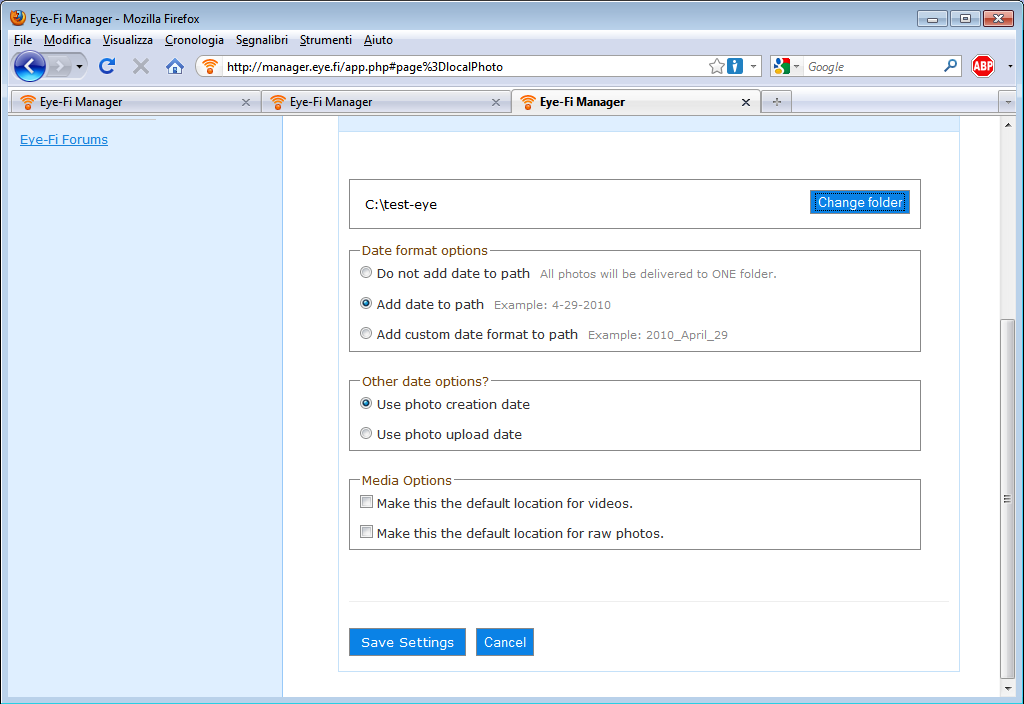Reload the current page

(x=107, y=66)
